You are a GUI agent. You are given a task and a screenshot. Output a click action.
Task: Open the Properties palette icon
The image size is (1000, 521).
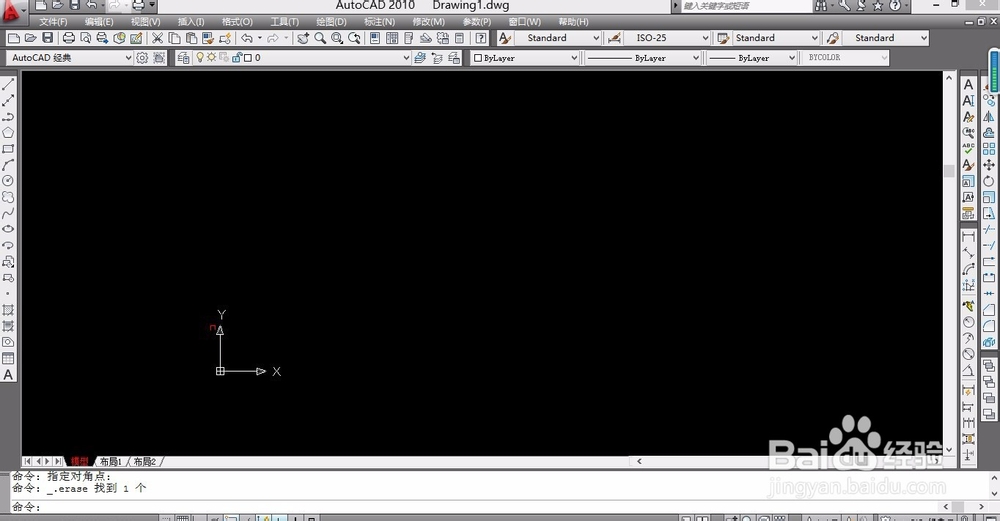click(374, 38)
